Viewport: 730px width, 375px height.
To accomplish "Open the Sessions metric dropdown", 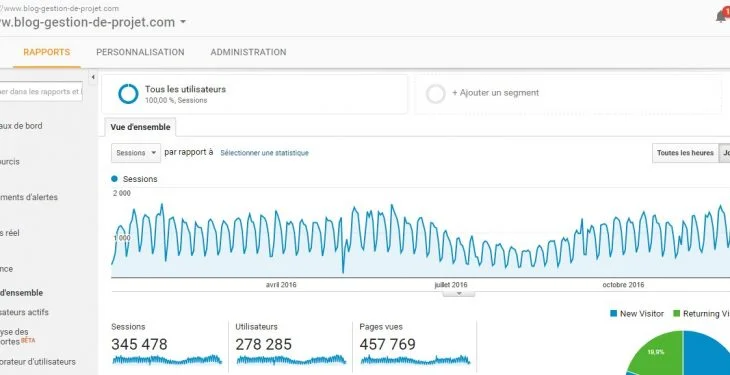I will pos(136,153).
